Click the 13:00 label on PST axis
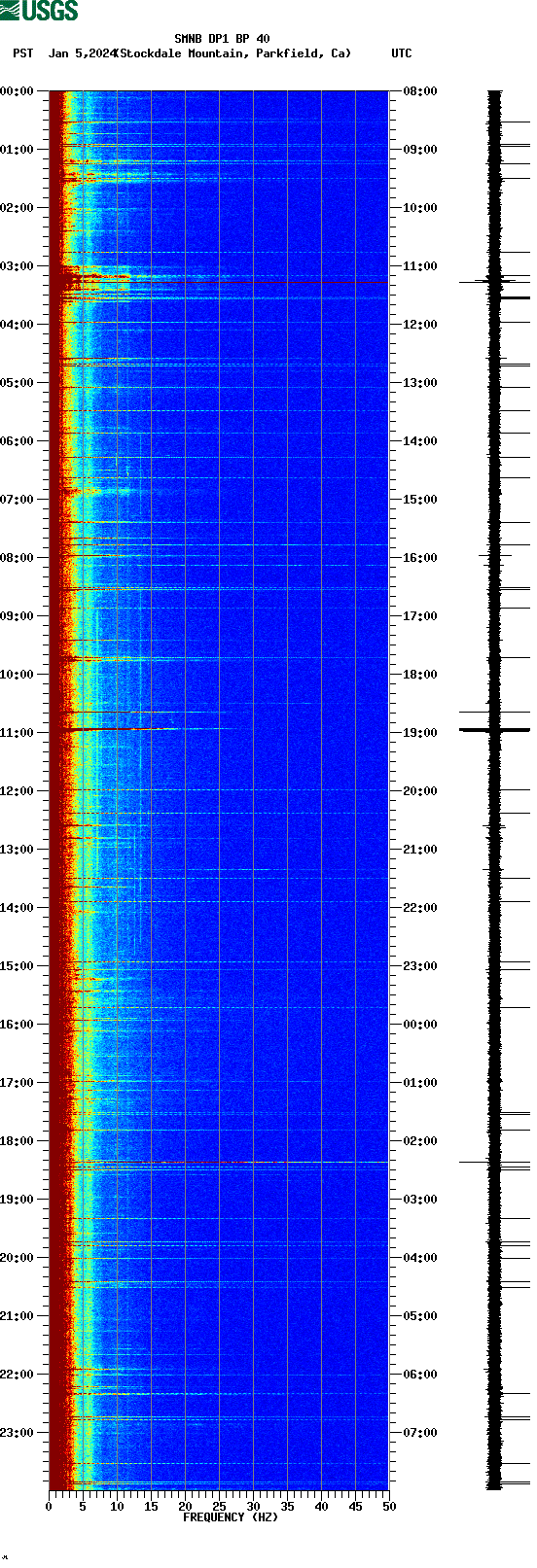 18,850
